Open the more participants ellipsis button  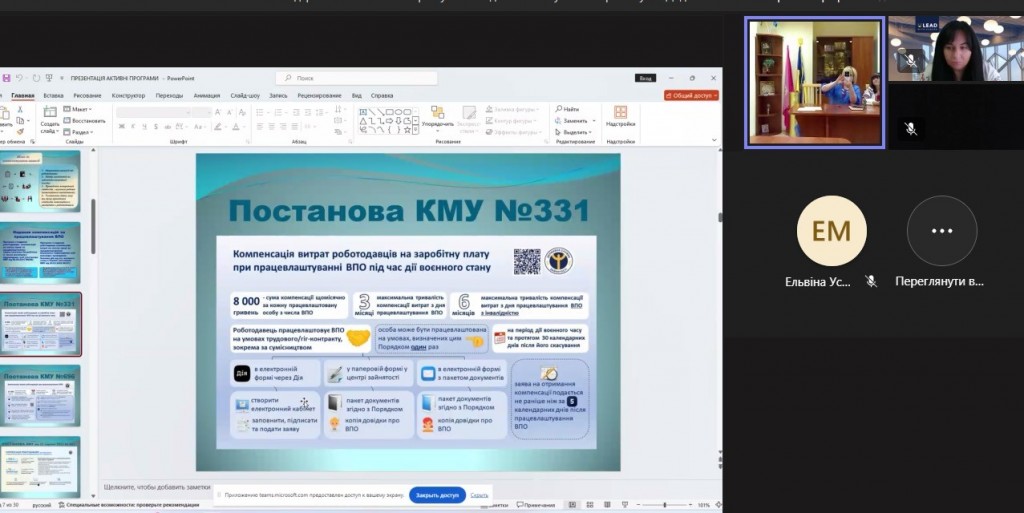coord(941,231)
